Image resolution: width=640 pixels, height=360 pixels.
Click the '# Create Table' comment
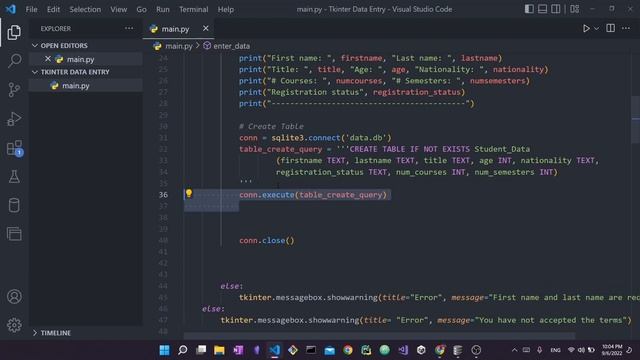tap(271, 126)
